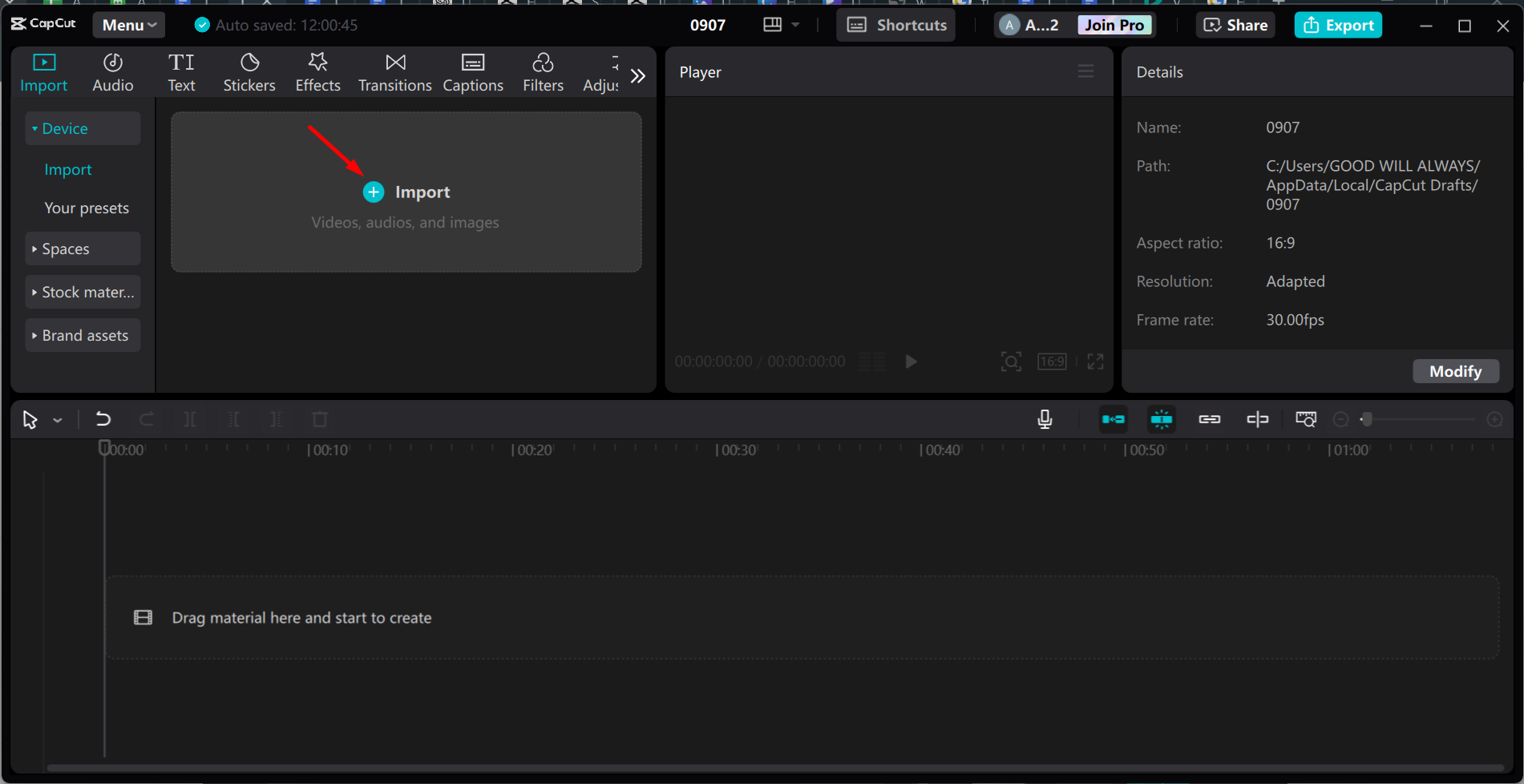
Task: Open the Stickers panel
Action: [249, 71]
